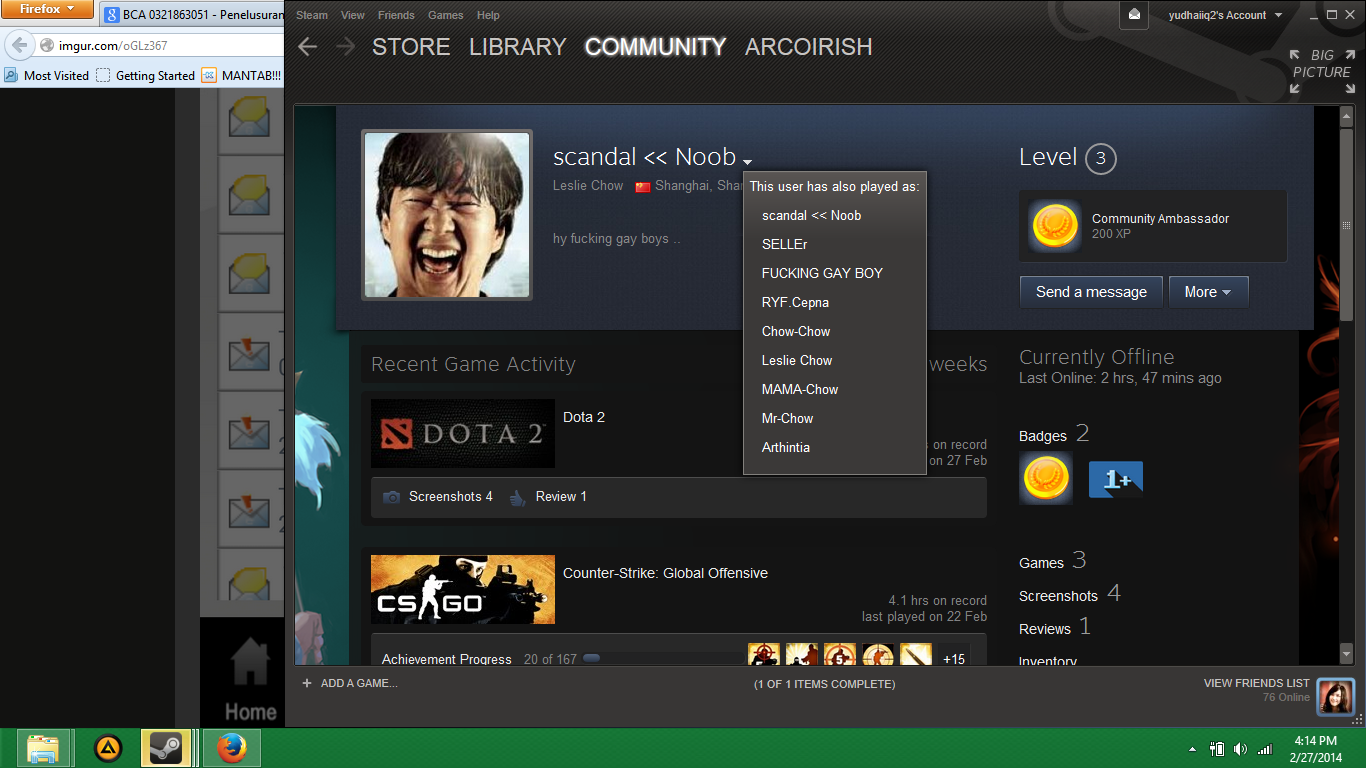This screenshot has width=1366, height=768.
Task: Open the Friends menu
Action: [x=396, y=15]
